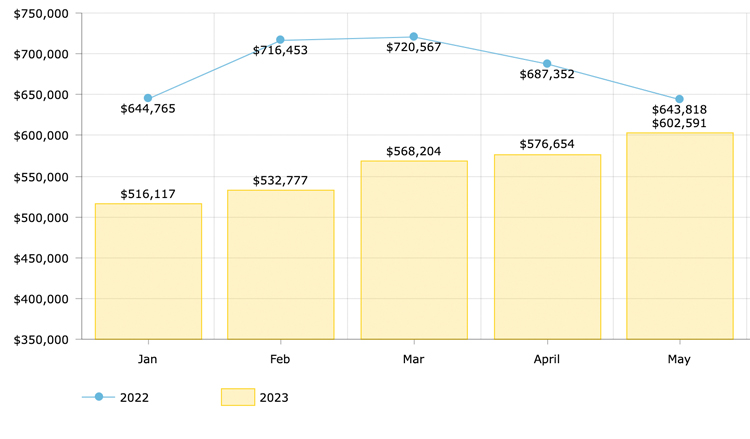
Task: Click the 2023 legend color swatch
Action: point(238,397)
